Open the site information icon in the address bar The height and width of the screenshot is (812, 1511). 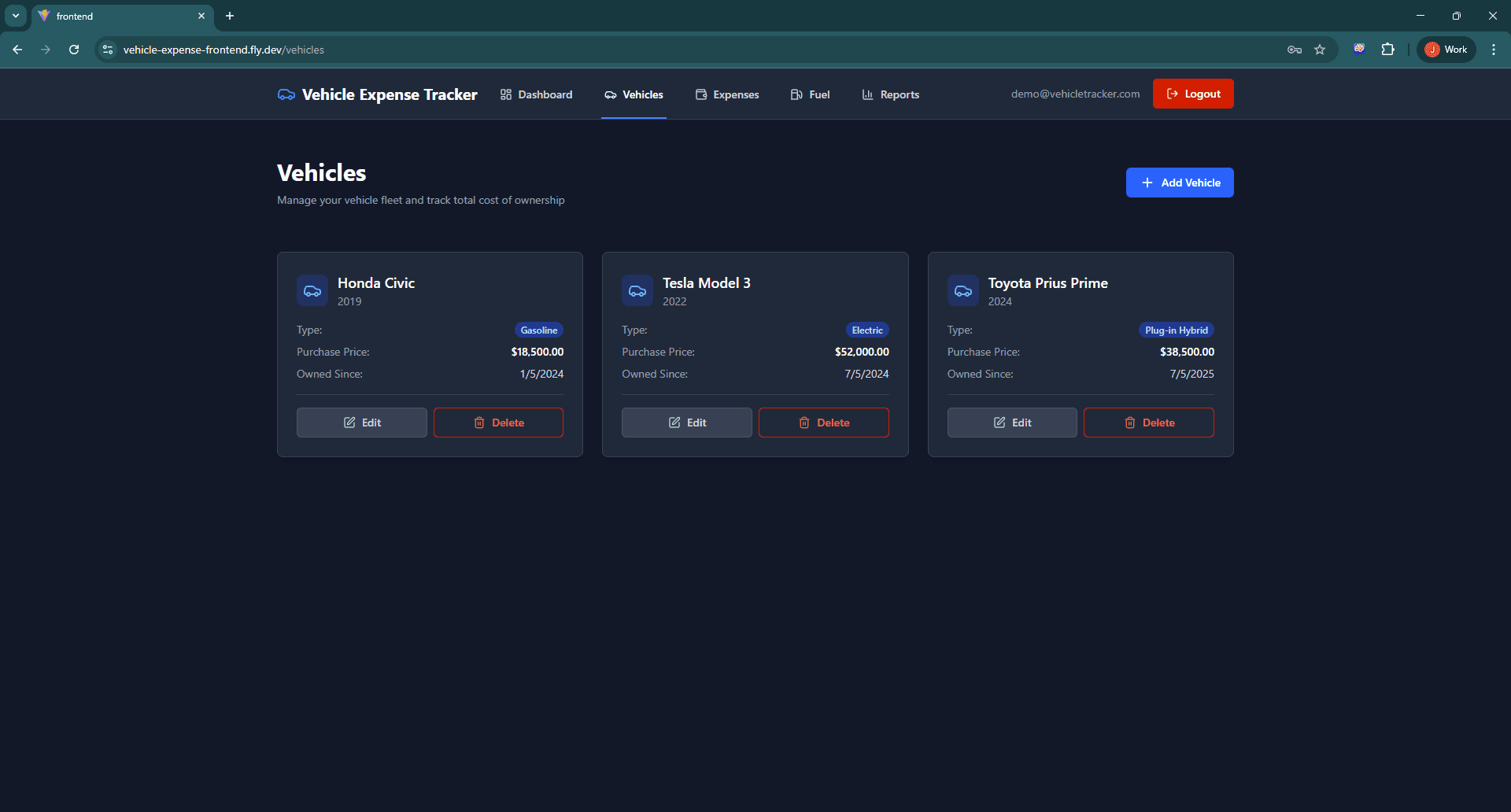[107, 49]
